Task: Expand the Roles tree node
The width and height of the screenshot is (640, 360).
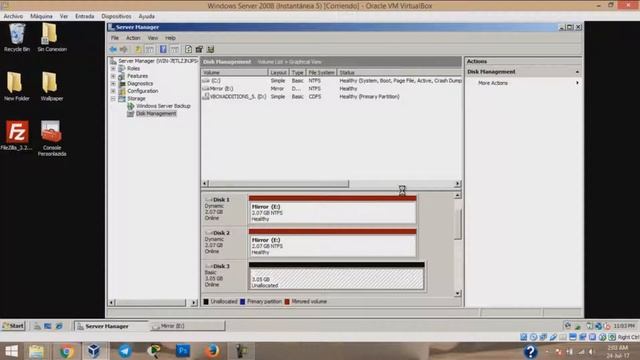Action: 113,69
